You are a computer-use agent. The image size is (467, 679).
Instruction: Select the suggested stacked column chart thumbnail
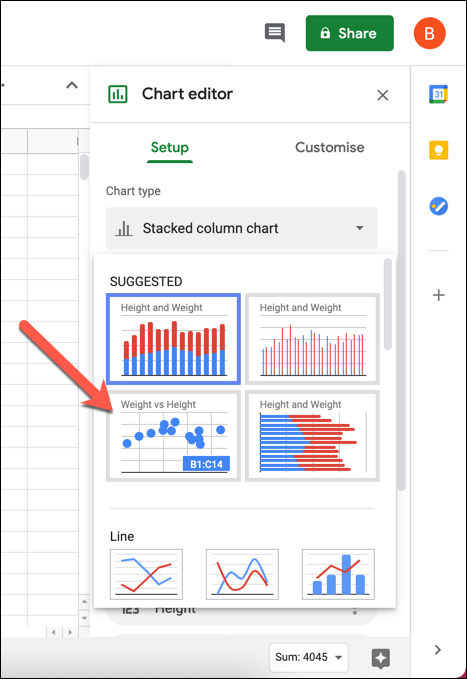click(173, 339)
